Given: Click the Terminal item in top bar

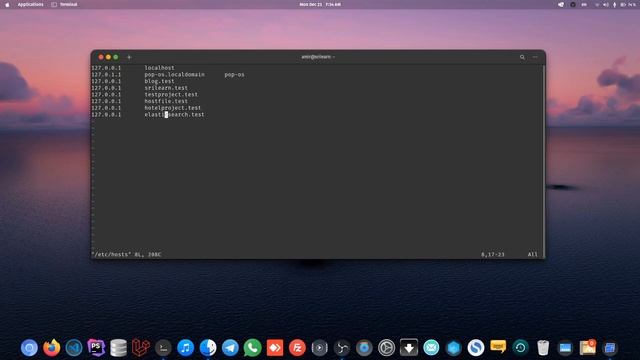Looking at the screenshot, I should coord(64,4).
